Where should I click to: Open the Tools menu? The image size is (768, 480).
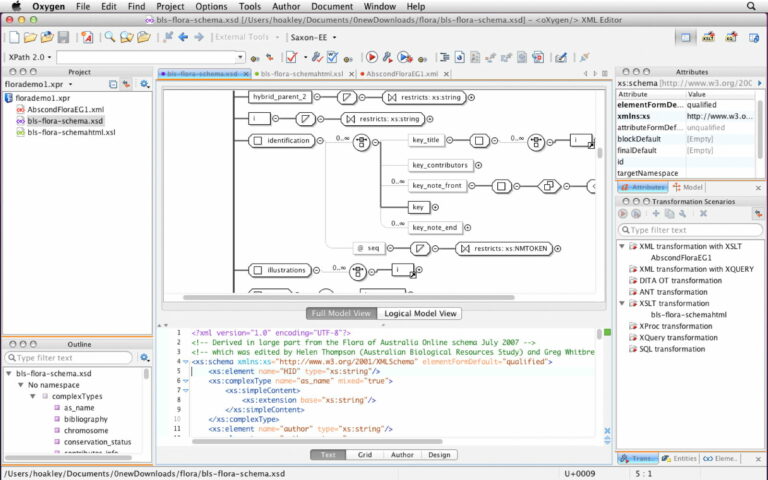[x=249, y=6]
